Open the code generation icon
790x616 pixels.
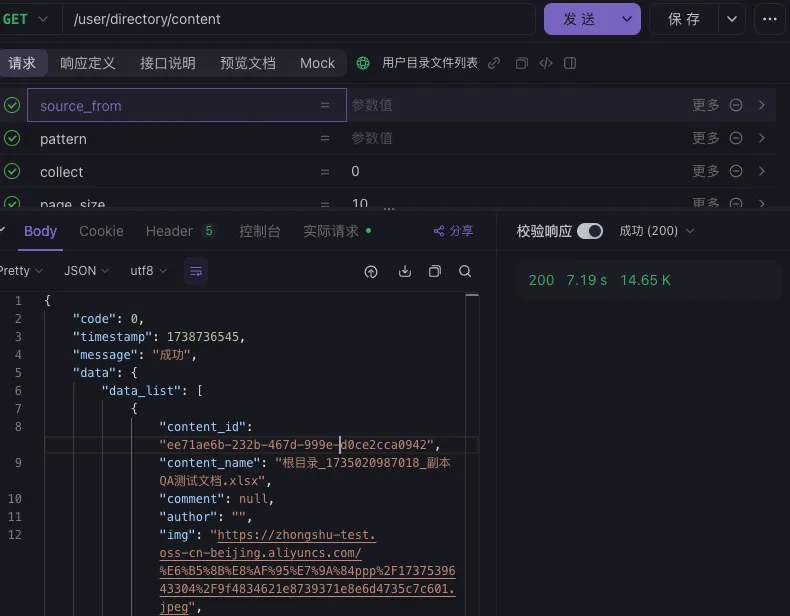(546, 63)
